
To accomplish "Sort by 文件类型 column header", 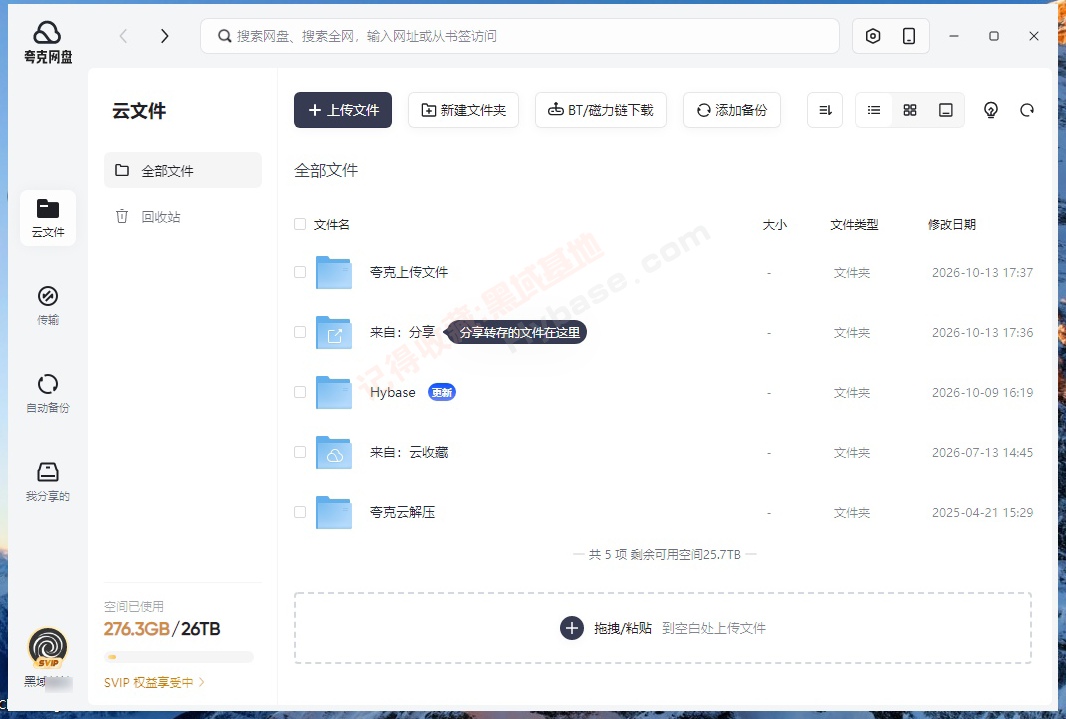I will [854, 225].
